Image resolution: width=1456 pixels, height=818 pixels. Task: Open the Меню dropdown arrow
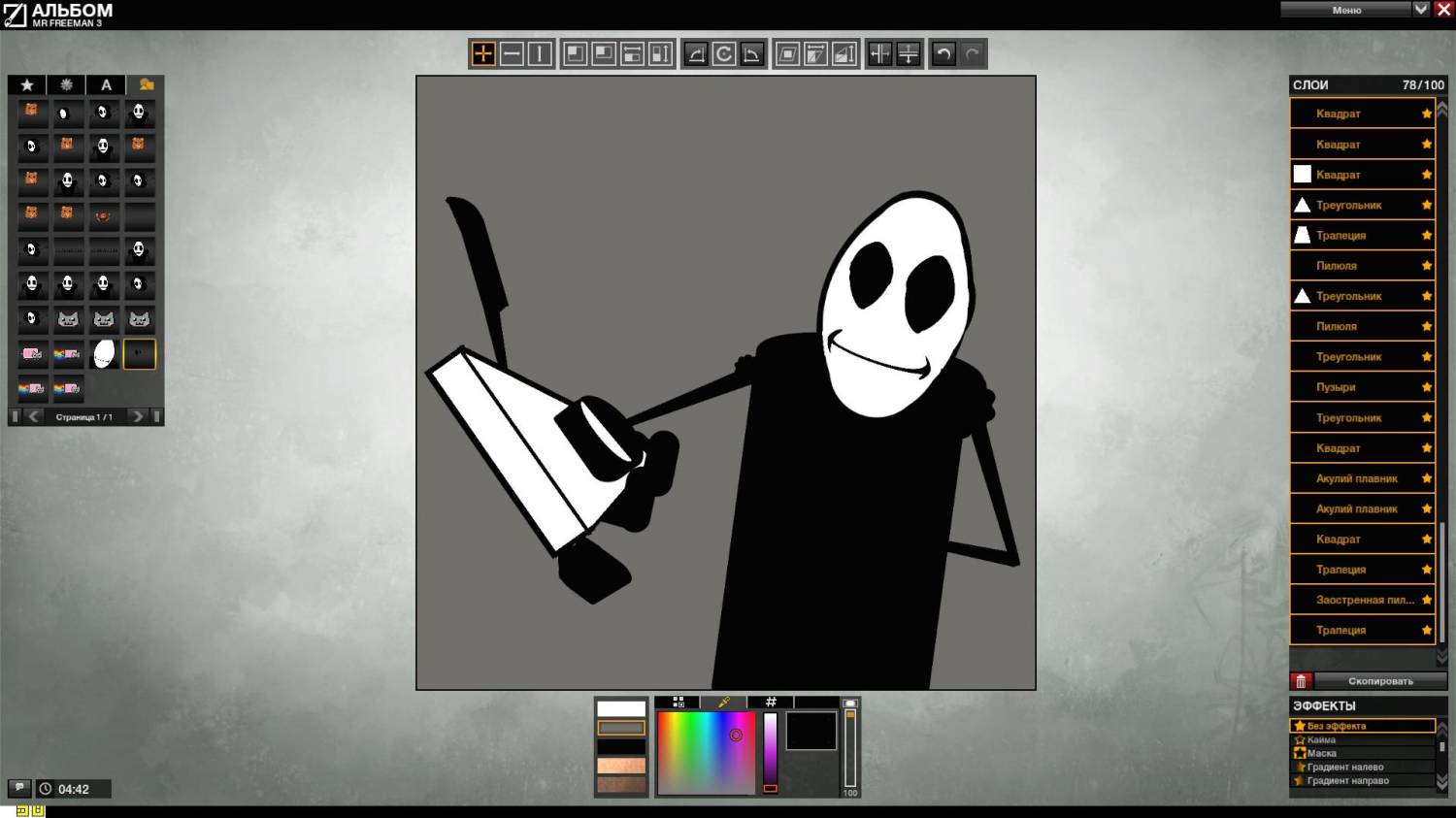point(1421,10)
